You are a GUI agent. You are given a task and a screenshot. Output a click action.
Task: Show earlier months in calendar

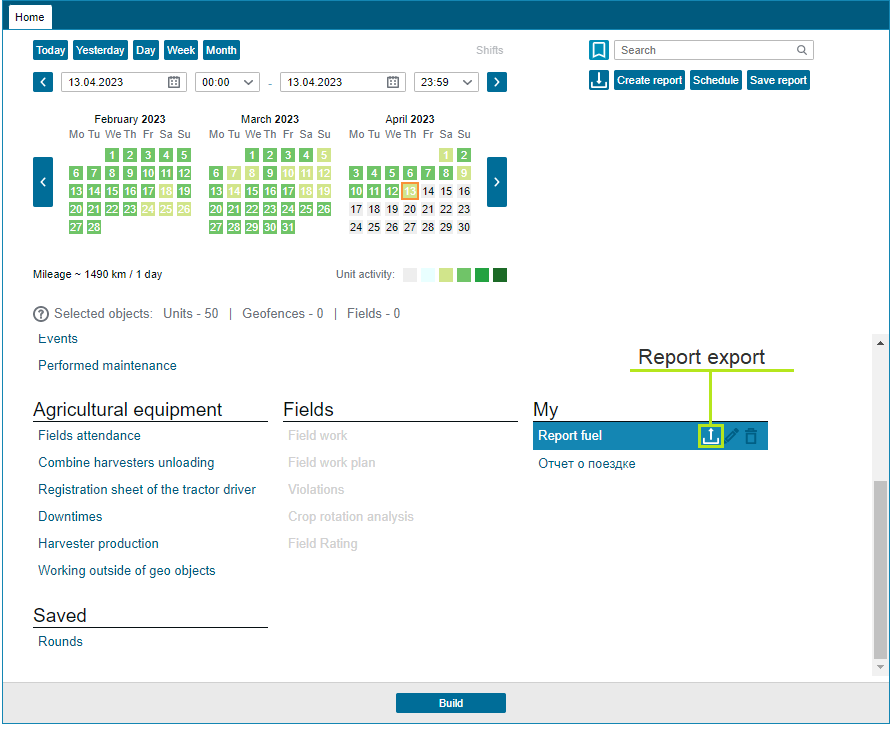[43, 182]
